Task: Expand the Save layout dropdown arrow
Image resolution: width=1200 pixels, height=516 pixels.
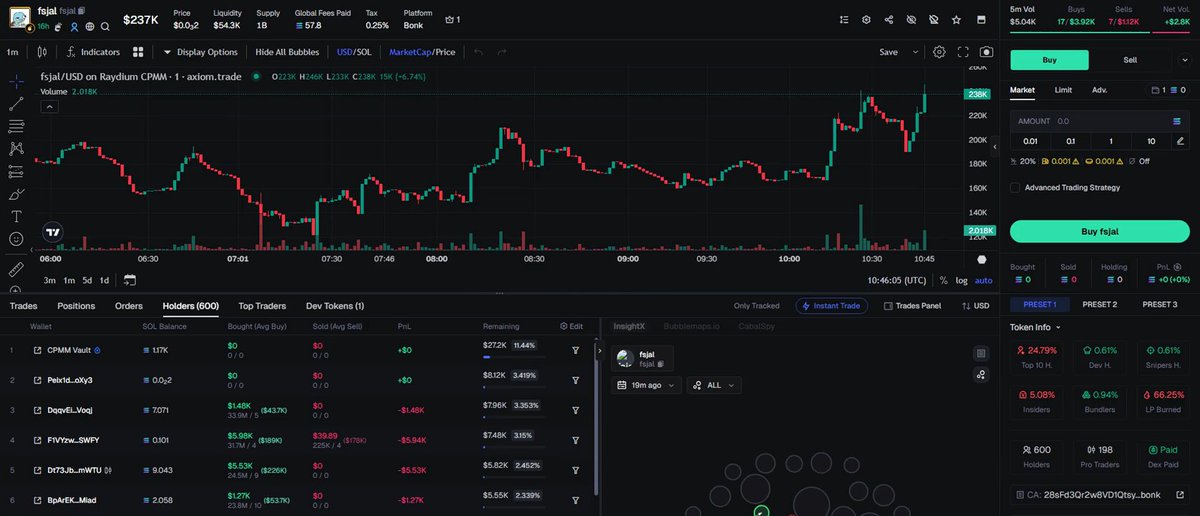Action: point(913,52)
